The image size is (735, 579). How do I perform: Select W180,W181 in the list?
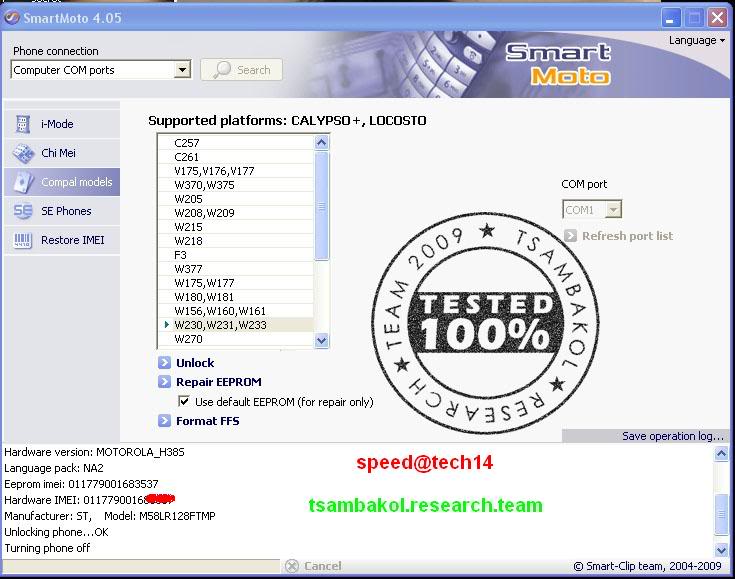(236, 297)
